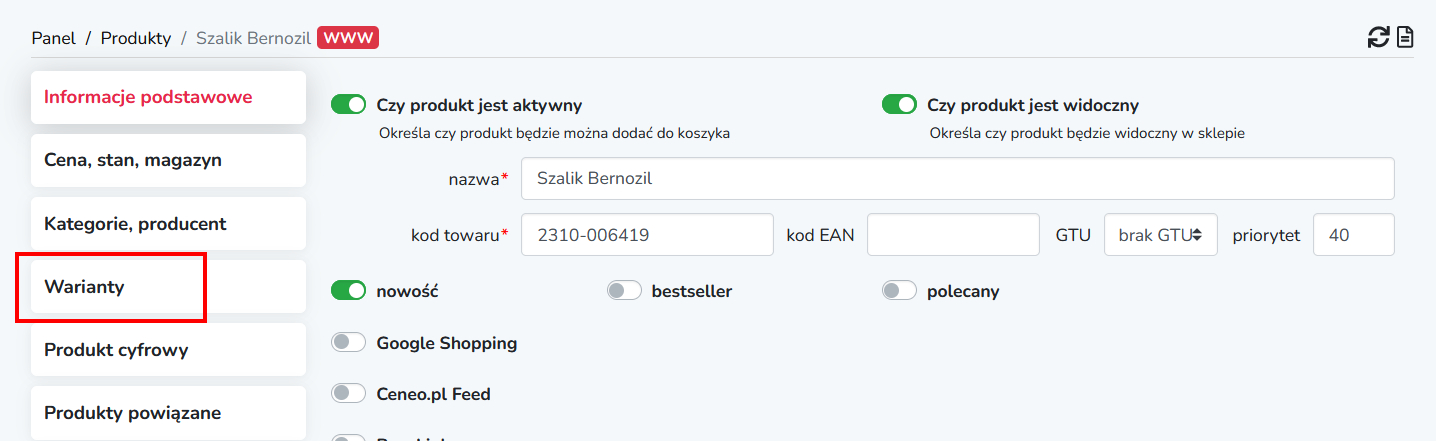Click the 'kod EAN' input field

click(954, 235)
